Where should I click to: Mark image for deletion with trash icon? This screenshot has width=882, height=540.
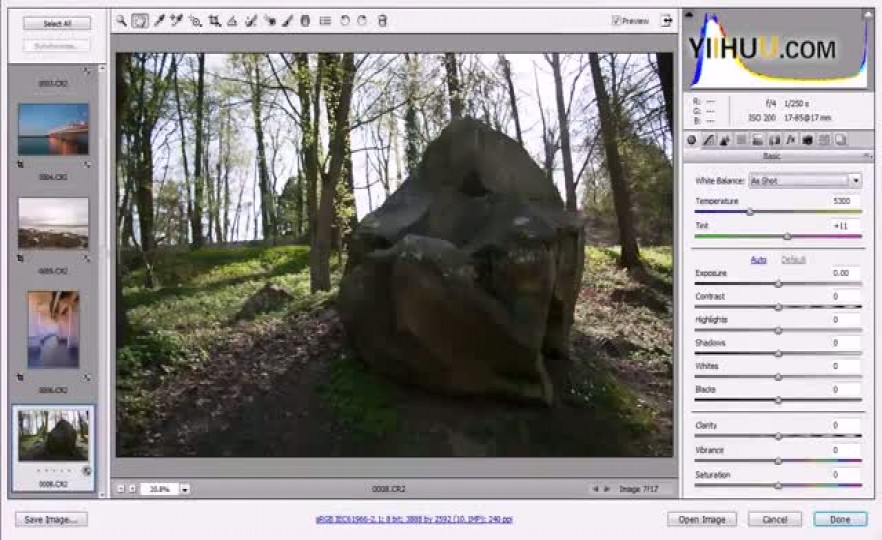(382, 21)
